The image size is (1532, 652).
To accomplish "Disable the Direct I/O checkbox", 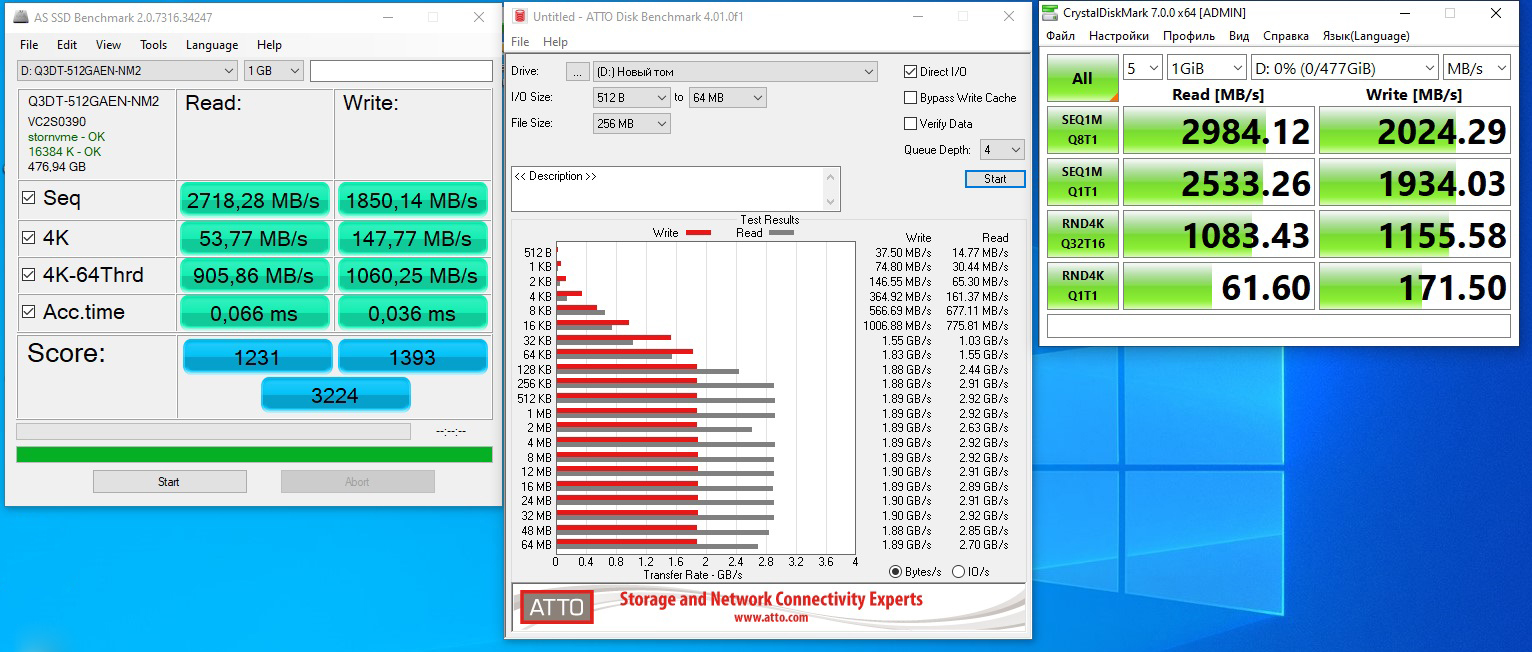I will click(910, 72).
